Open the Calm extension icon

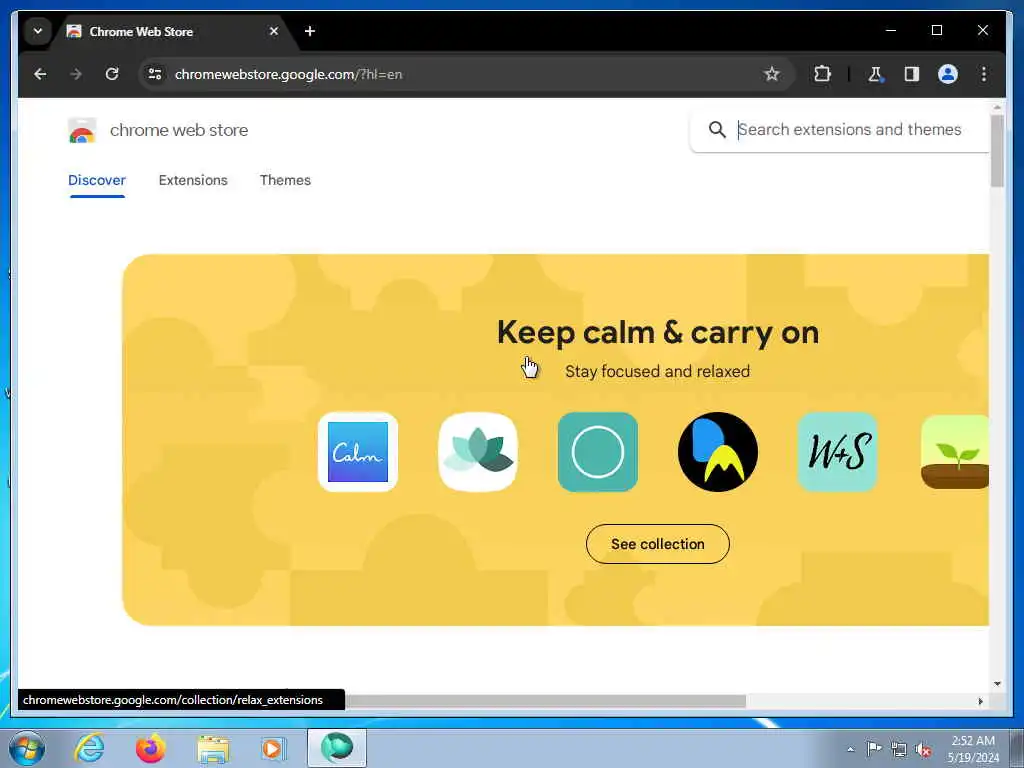click(358, 452)
